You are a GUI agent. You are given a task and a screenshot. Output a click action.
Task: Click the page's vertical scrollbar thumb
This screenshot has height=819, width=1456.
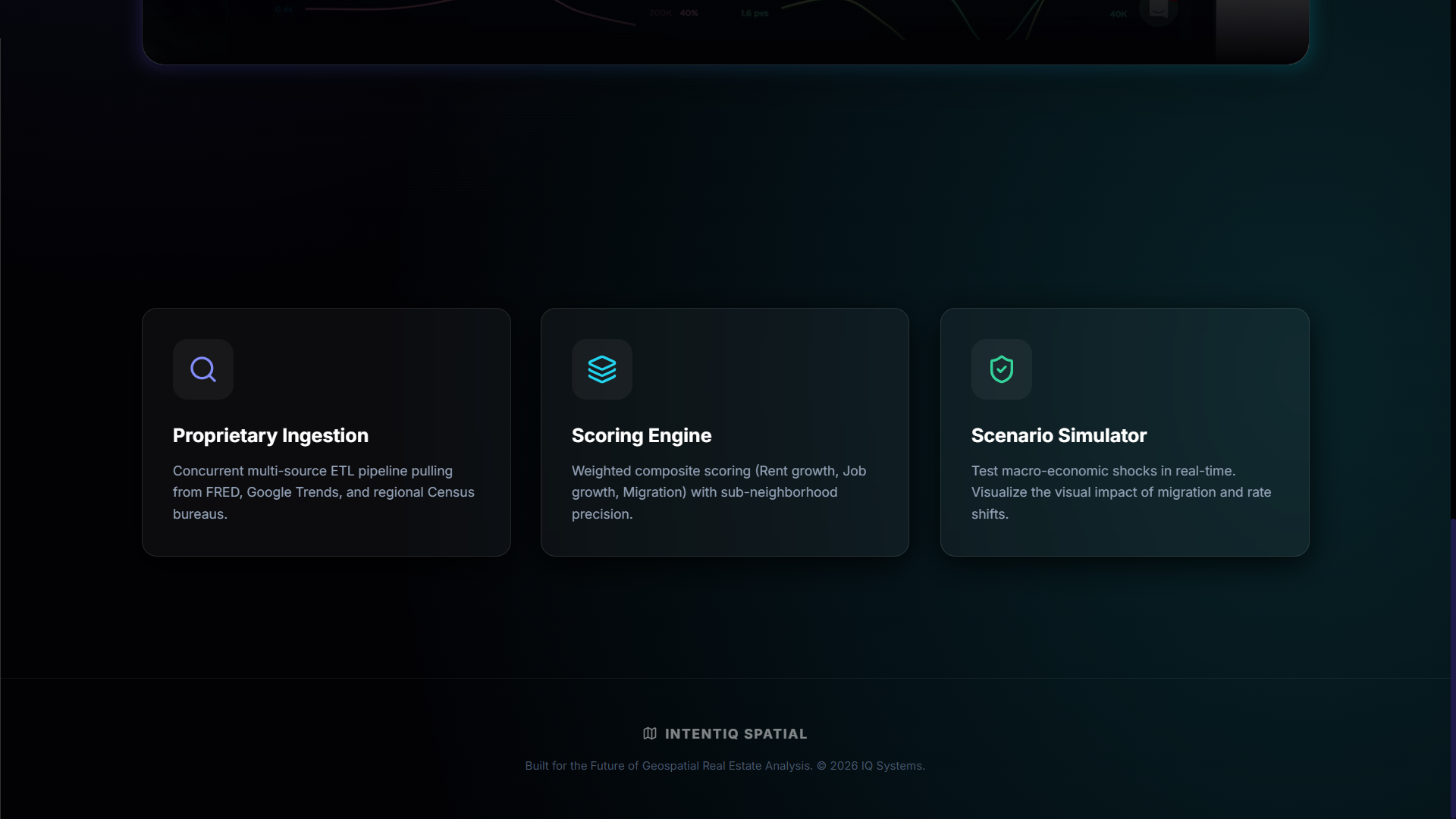1452,667
